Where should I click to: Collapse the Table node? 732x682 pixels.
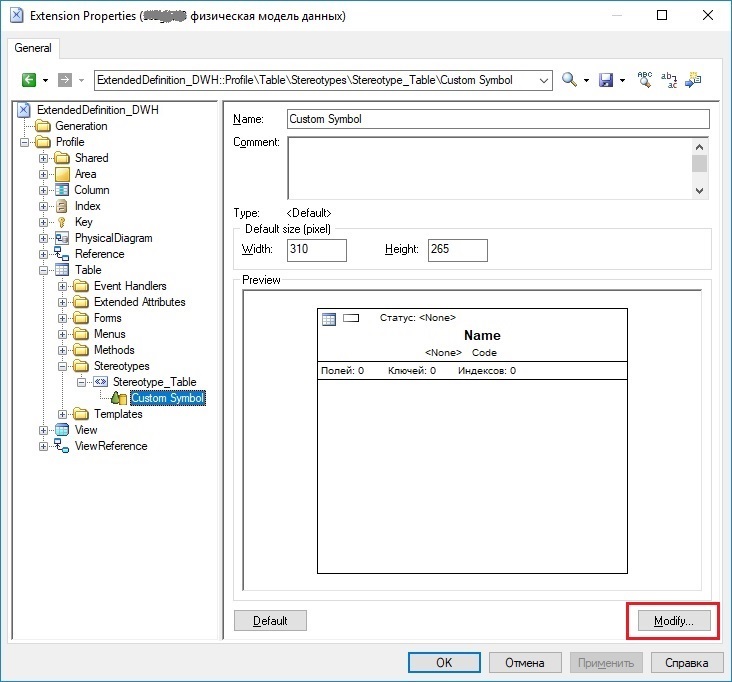click(x=43, y=270)
